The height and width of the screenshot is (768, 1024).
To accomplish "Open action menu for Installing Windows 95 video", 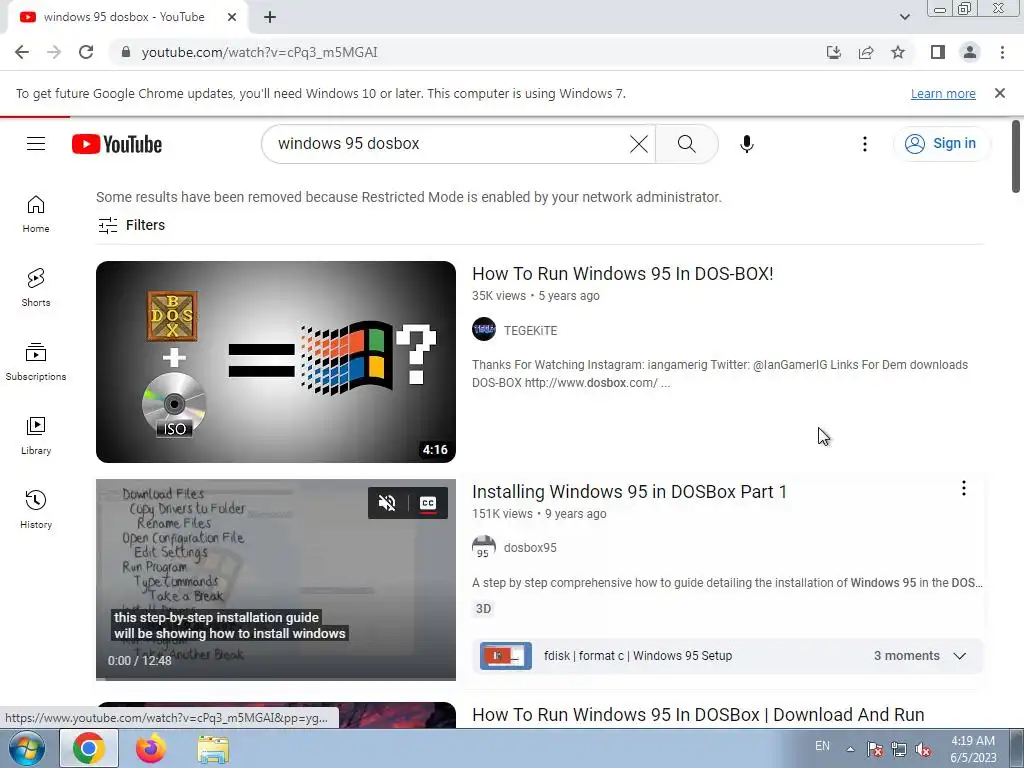I will coord(963,488).
